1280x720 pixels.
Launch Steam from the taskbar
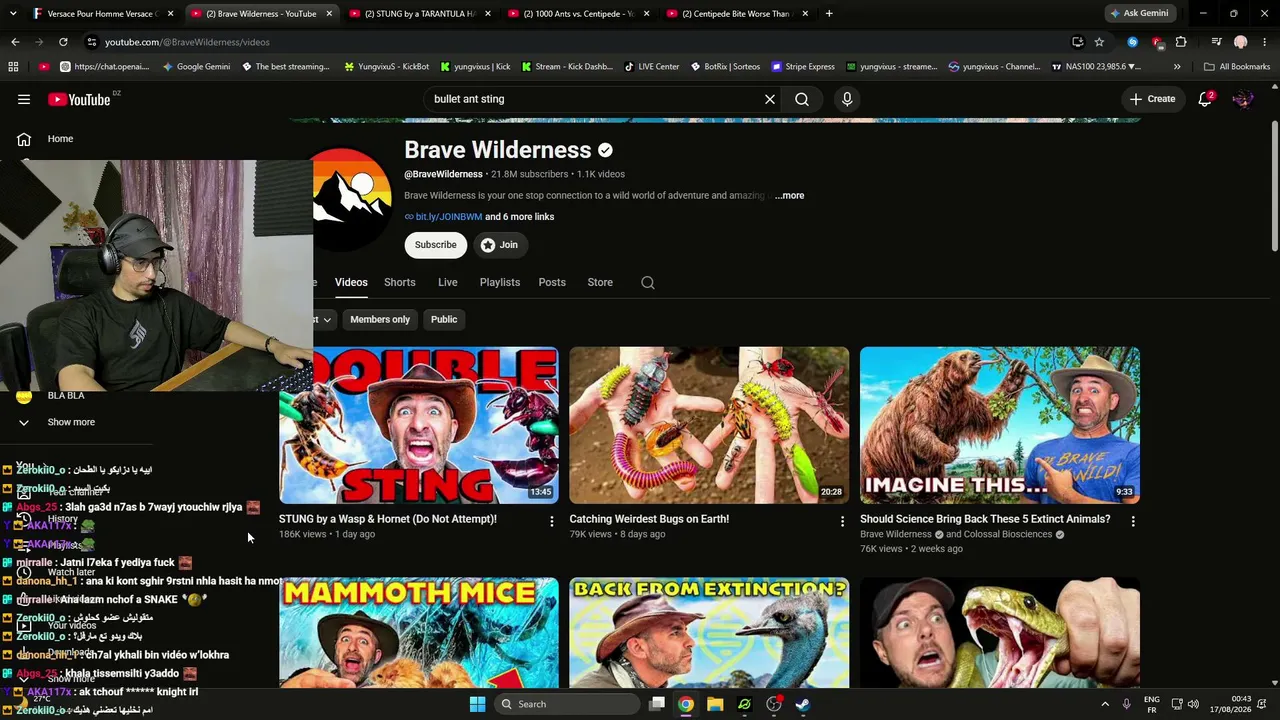[803, 704]
